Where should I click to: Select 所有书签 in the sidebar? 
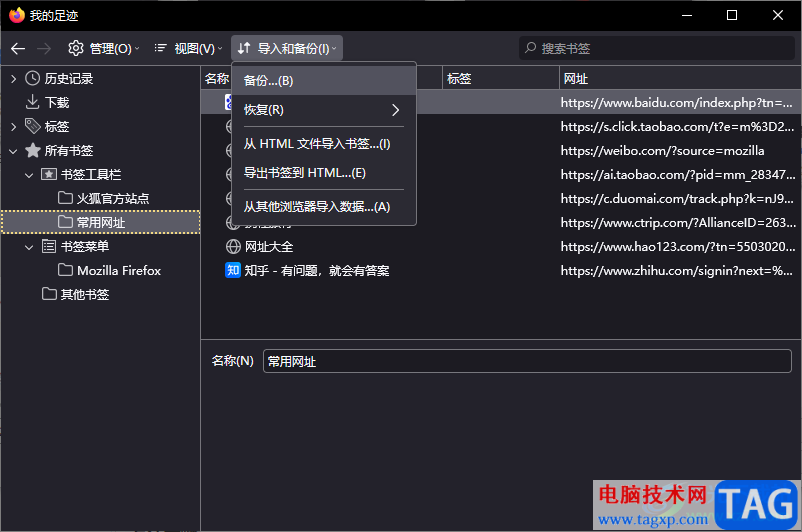click(69, 151)
